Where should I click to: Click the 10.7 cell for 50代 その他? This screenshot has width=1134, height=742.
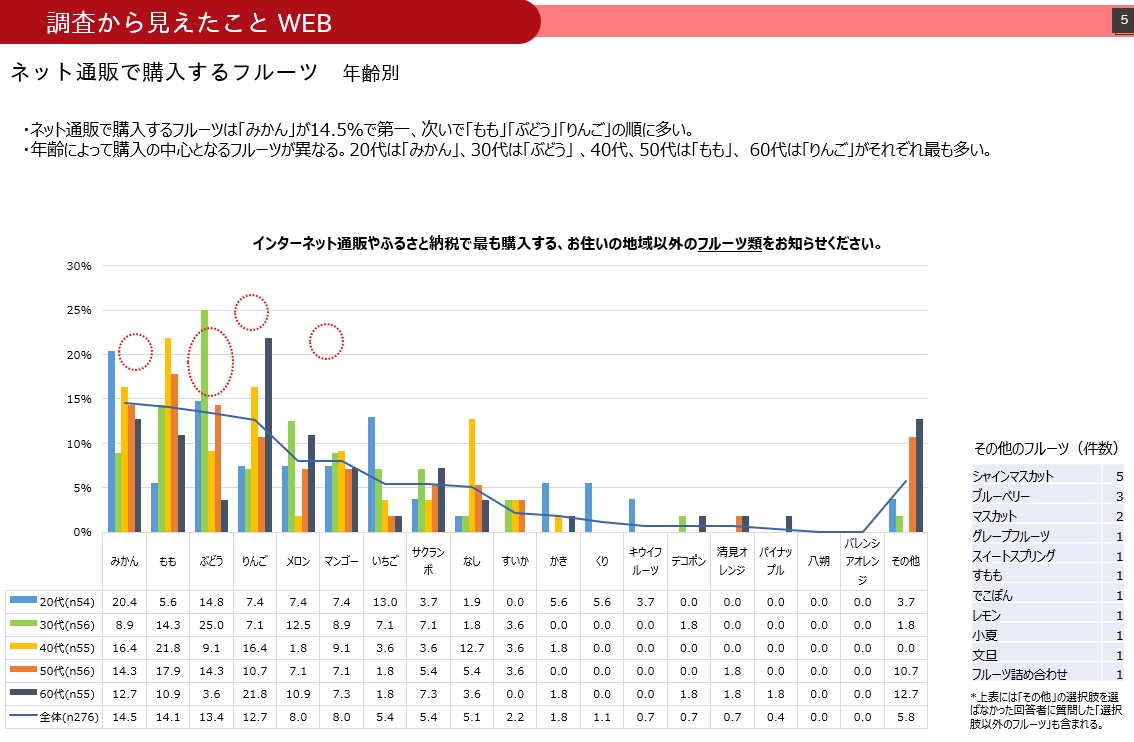(x=905, y=671)
